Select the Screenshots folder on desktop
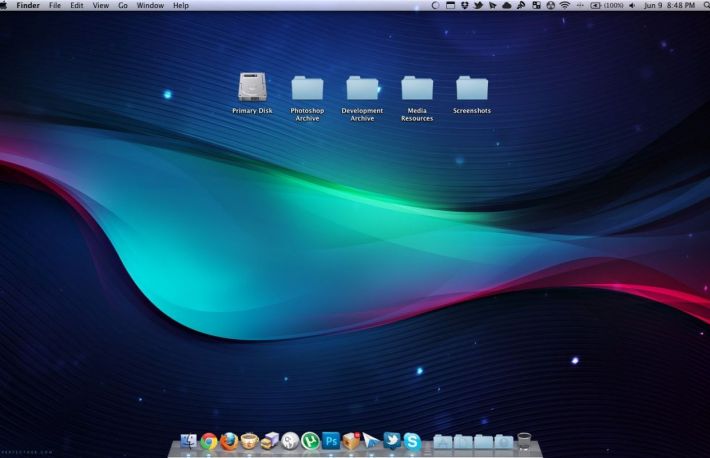 [472, 88]
